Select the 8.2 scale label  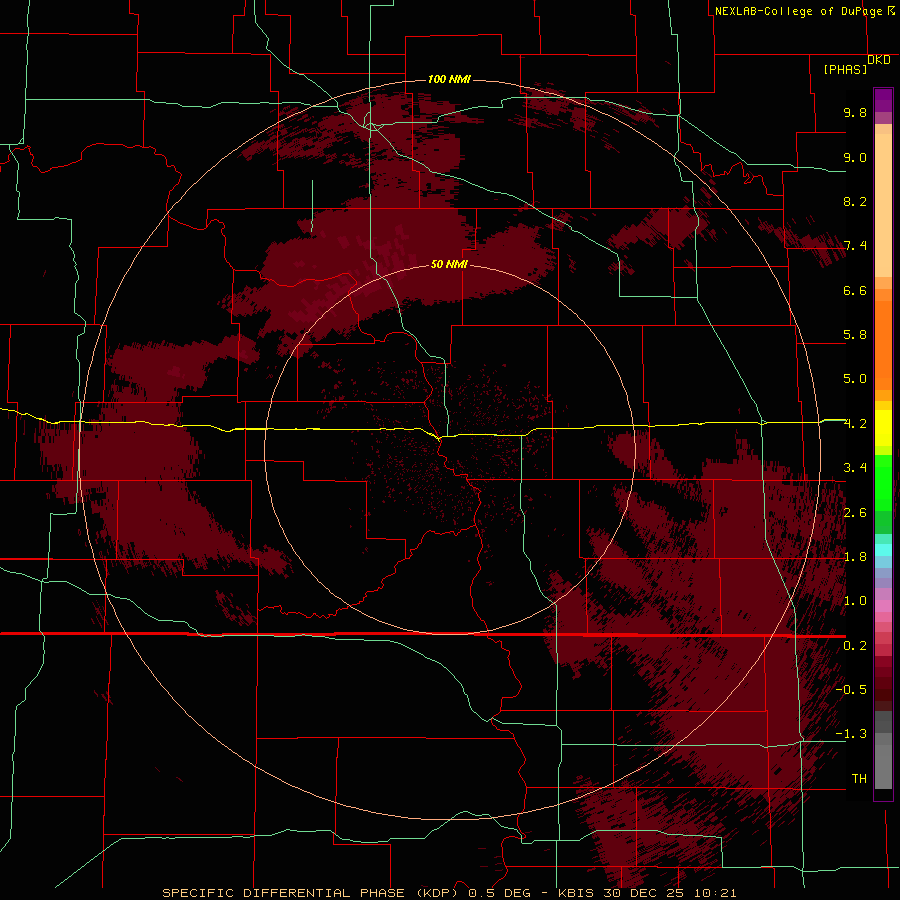pyautogui.click(x=855, y=201)
